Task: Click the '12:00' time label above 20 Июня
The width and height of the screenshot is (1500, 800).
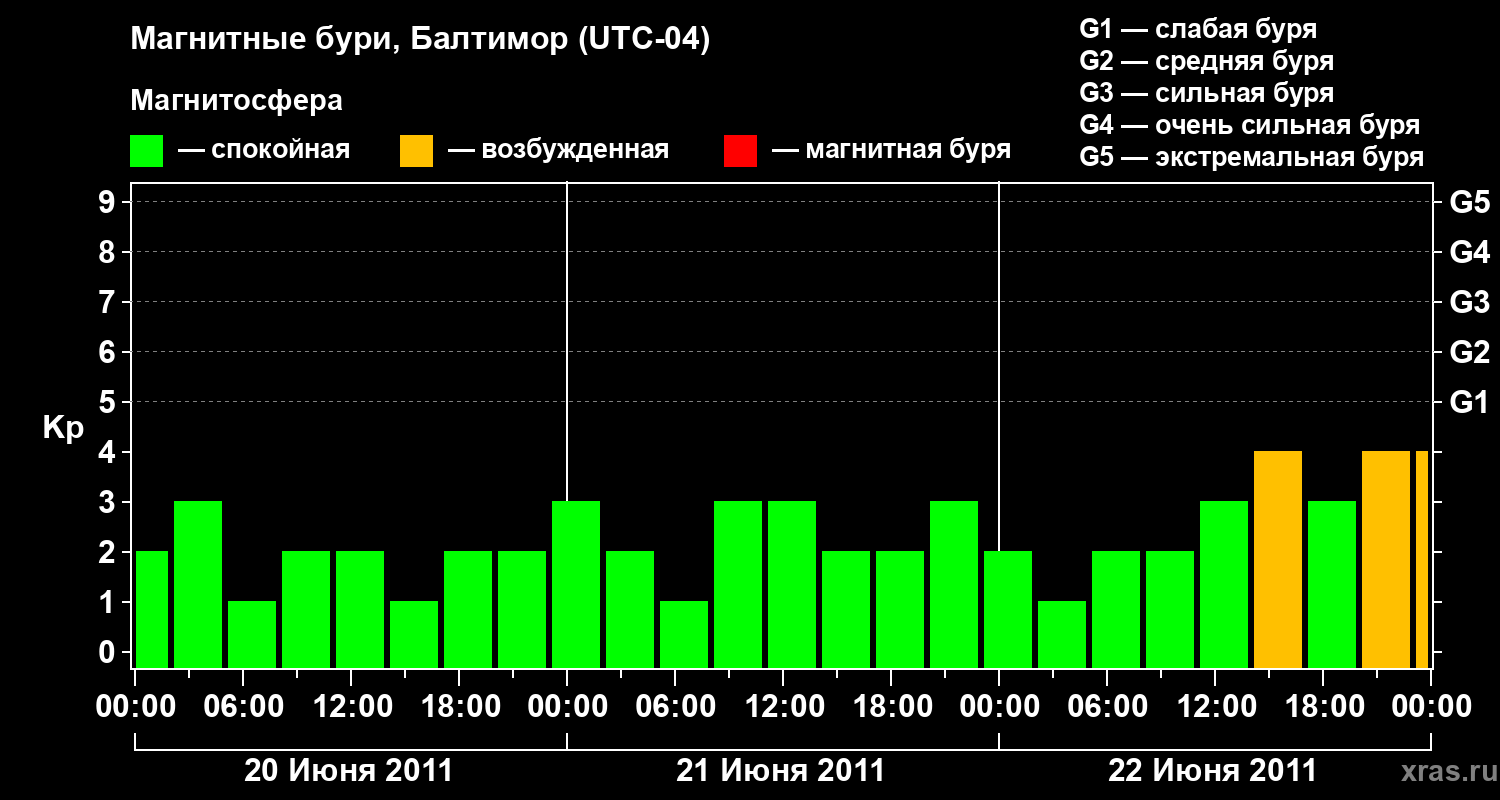Action: tap(352, 706)
